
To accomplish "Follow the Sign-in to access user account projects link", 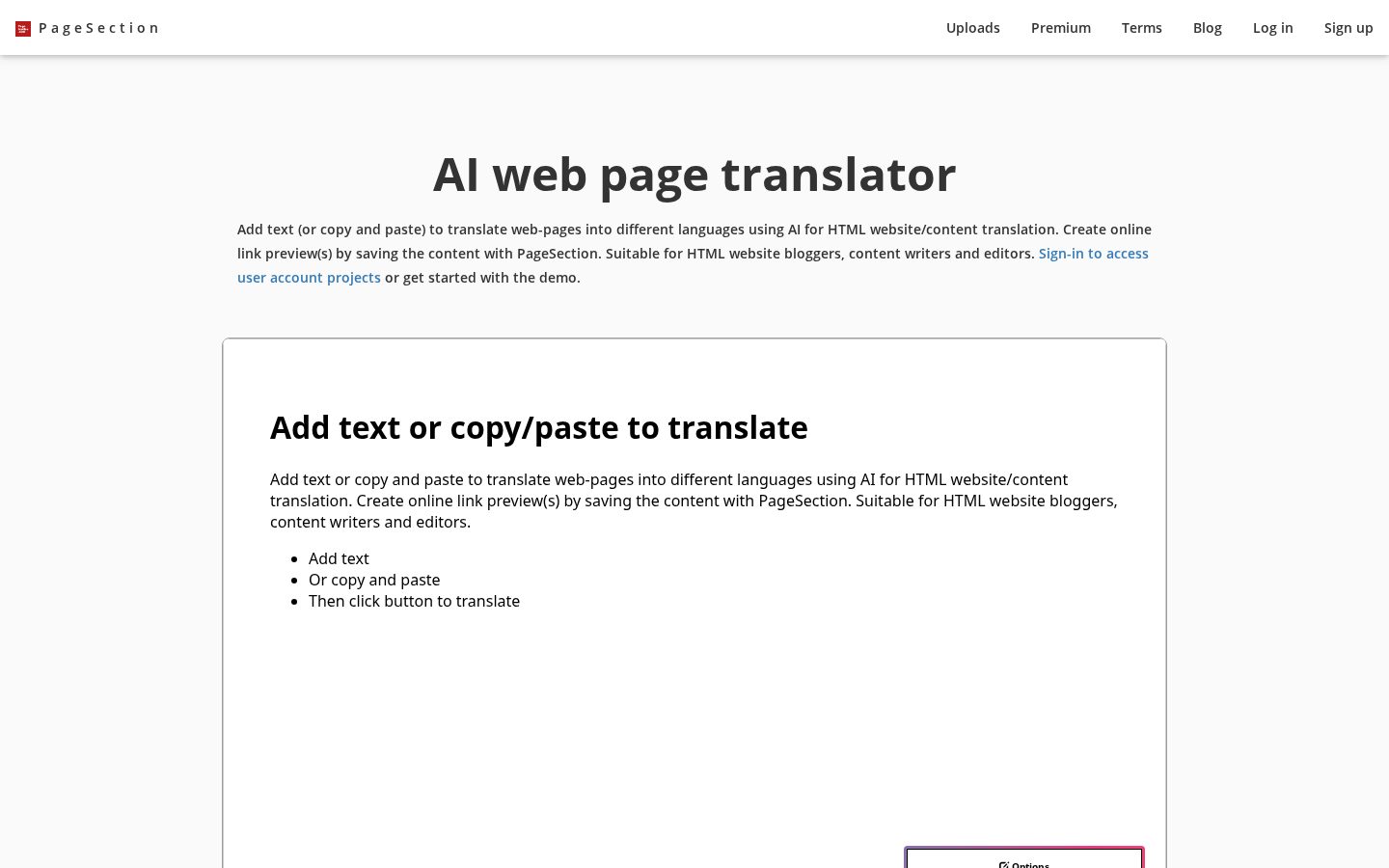I will pos(1093,254).
